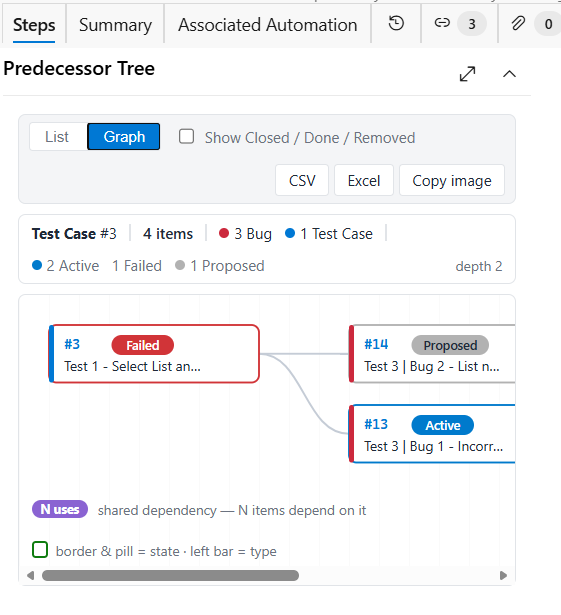Open the Attachments paperclip icon

click(518, 24)
